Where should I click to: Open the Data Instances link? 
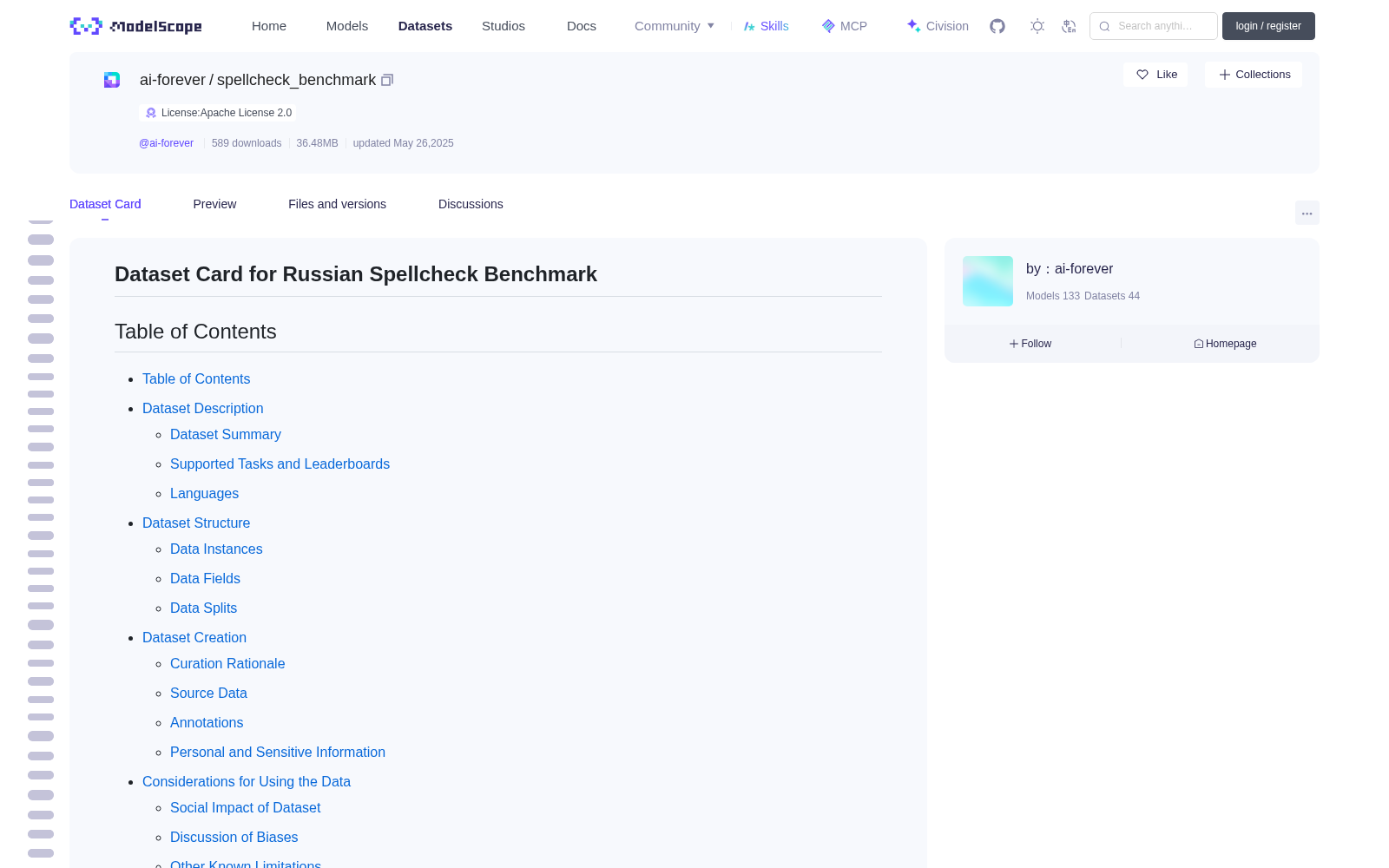216,549
